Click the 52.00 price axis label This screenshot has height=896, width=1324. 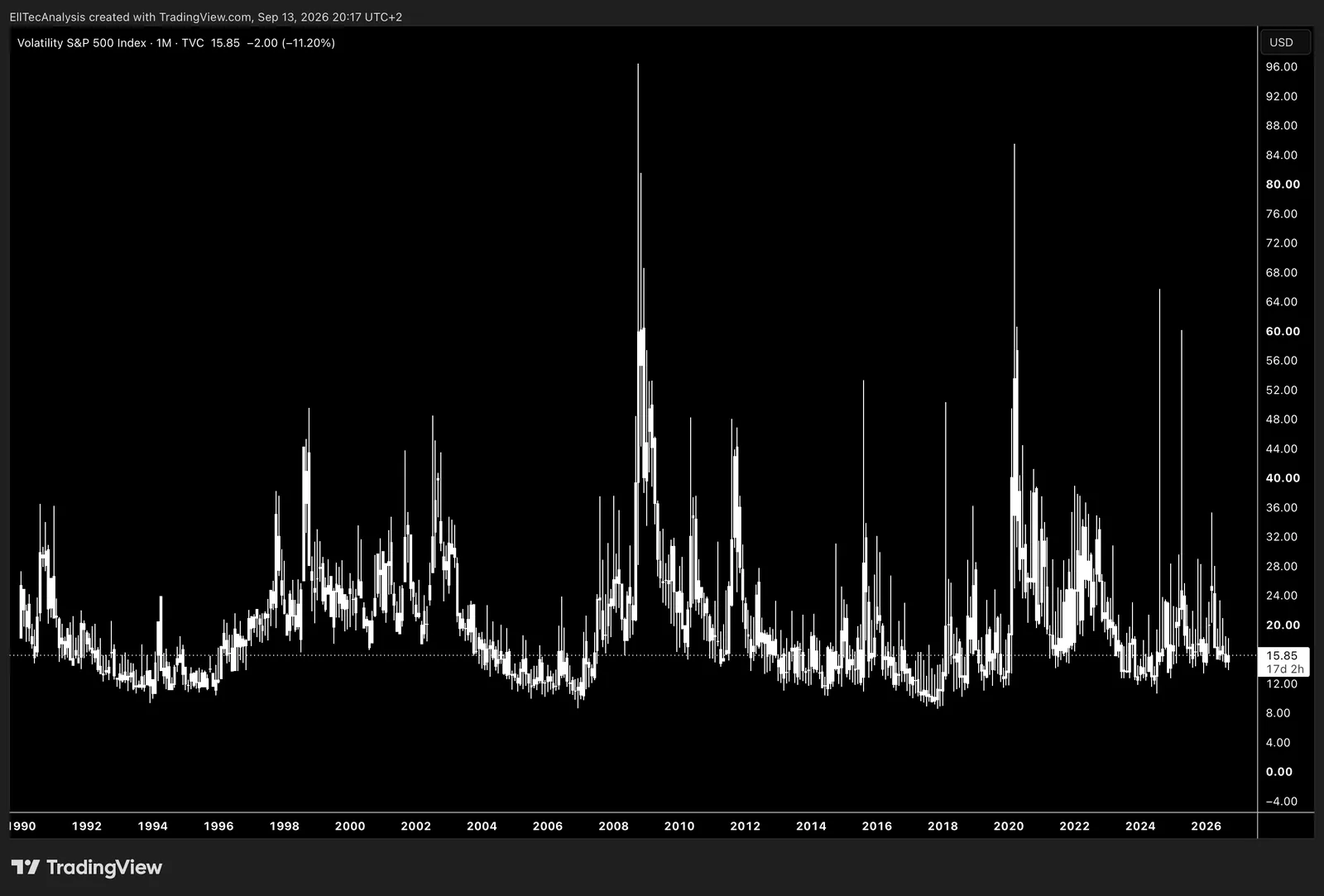1281,391
